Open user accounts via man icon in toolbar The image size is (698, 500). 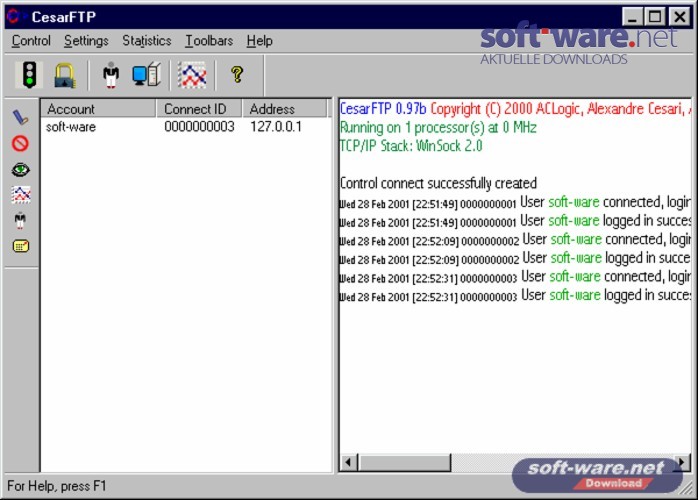pos(111,75)
